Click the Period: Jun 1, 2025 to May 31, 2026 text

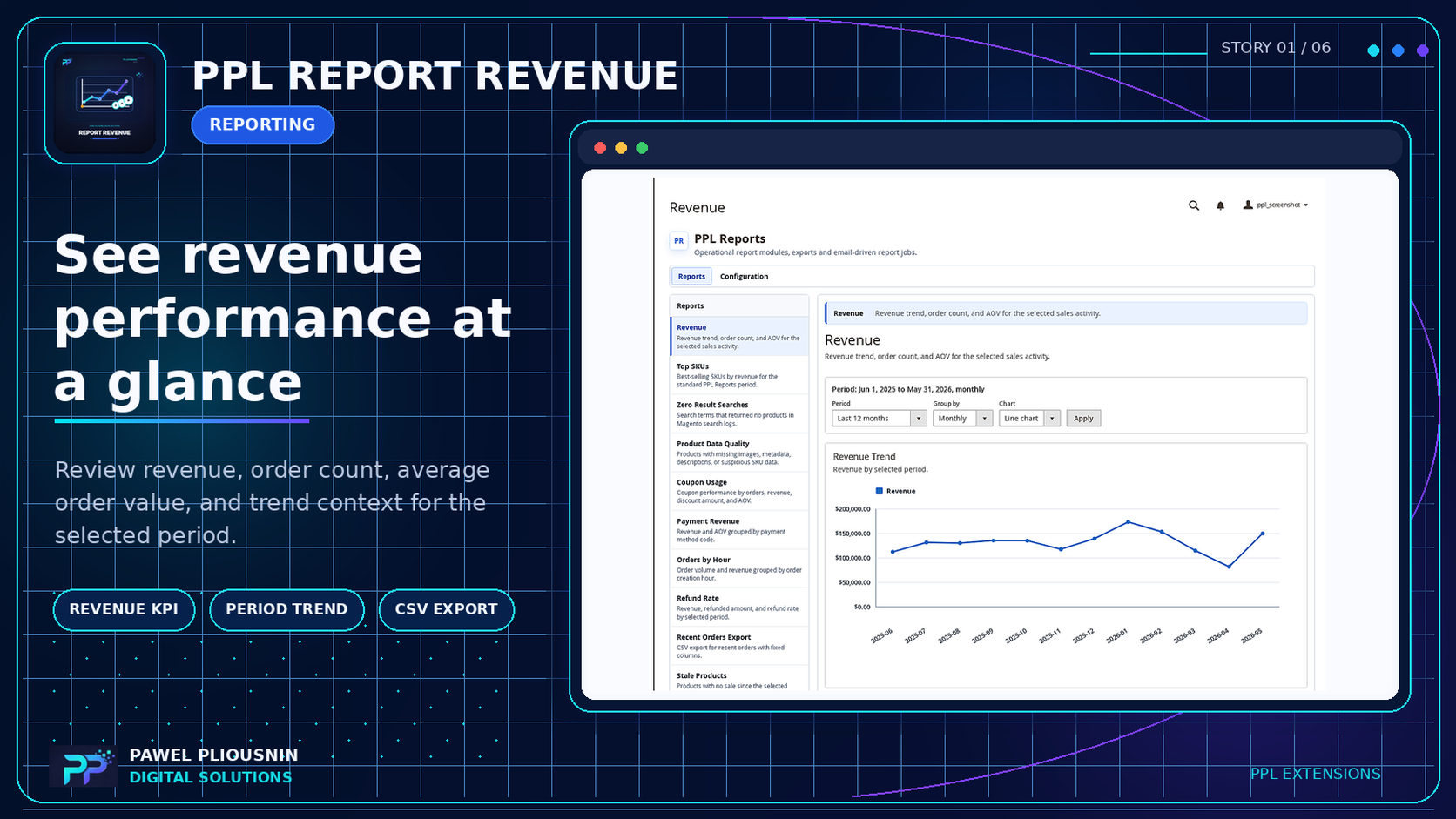[908, 390]
